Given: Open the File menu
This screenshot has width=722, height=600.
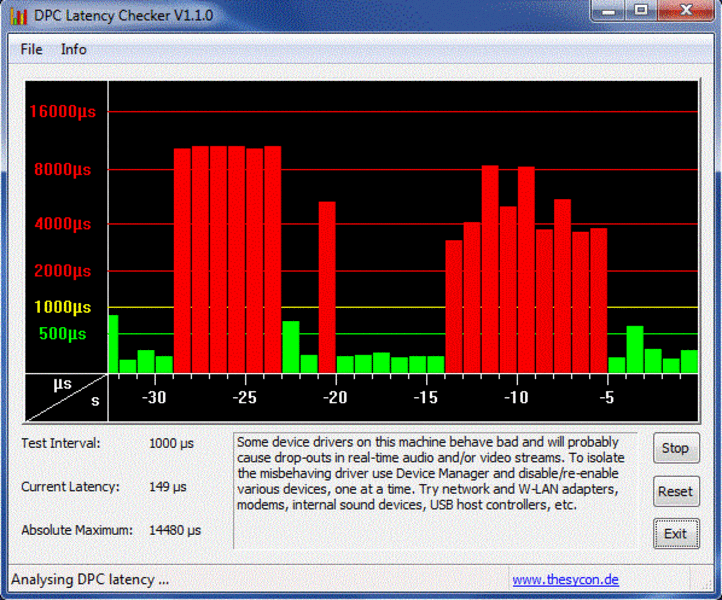Looking at the screenshot, I should tap(31, 49).
